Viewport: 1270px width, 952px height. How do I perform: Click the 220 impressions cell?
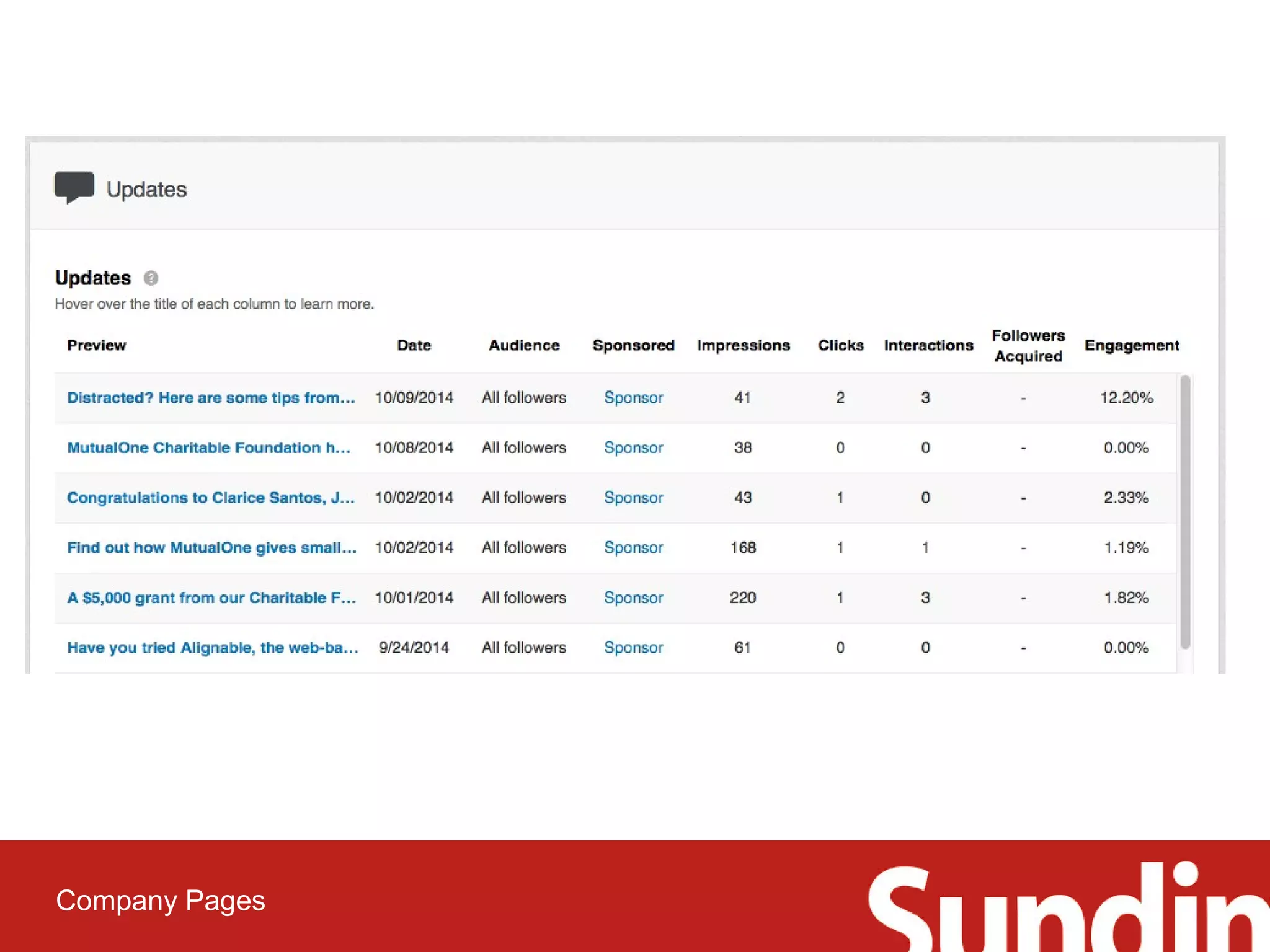pos(743,597)
